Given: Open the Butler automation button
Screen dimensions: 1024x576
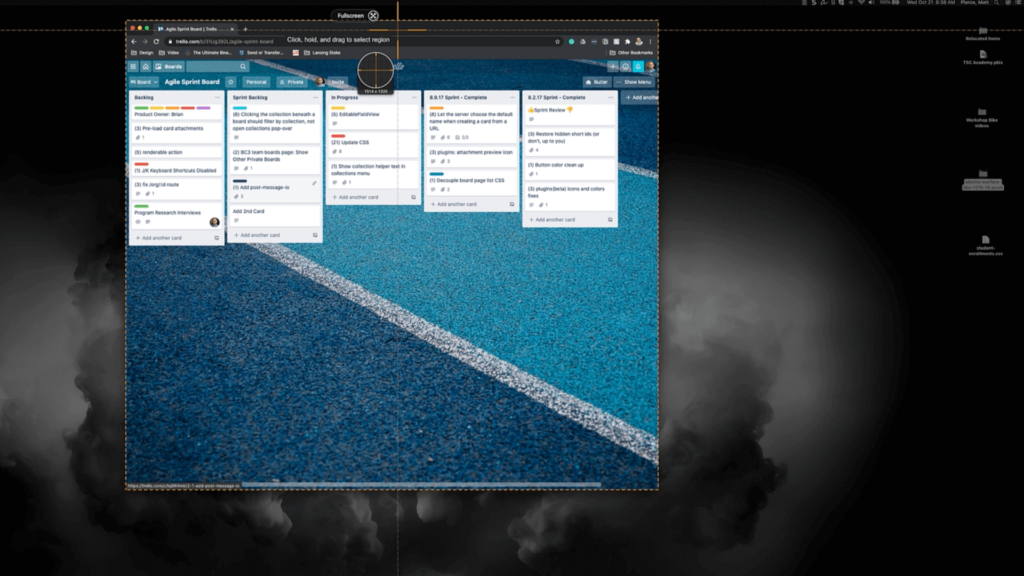Looking at the screenshot, I should point(596,82).
